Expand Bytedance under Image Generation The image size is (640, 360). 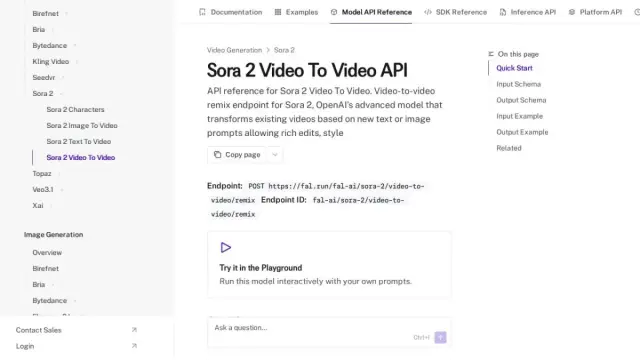point(49,300)
